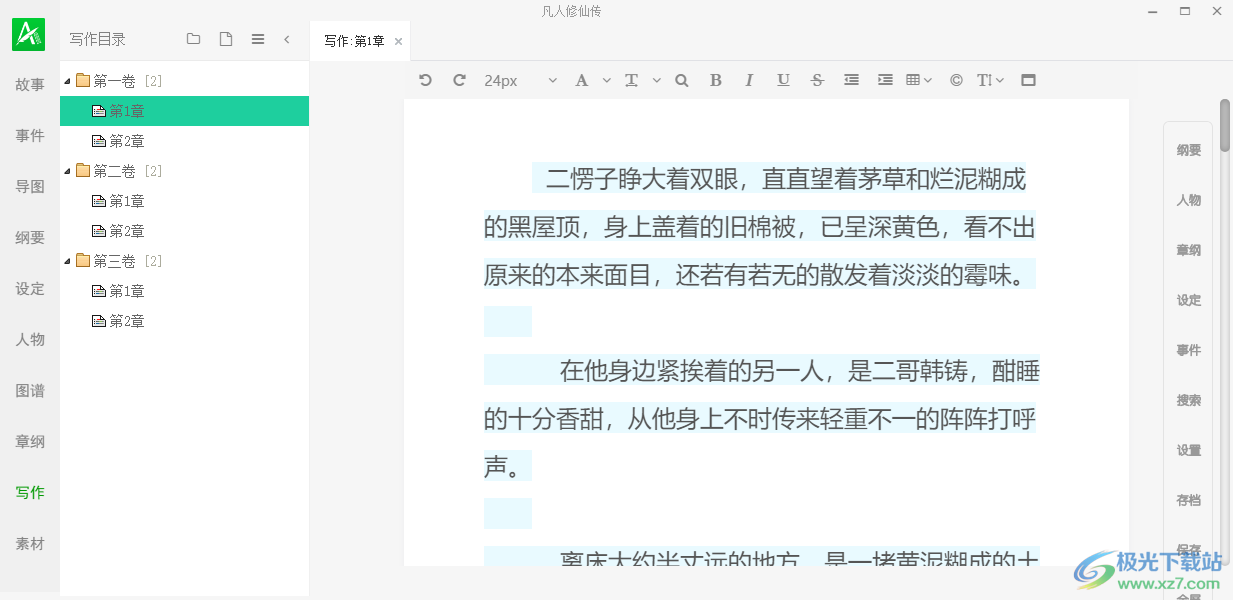1233x600 pixels.
Task: Open 图谱 in left sidebar
Action: click(30, 391)
